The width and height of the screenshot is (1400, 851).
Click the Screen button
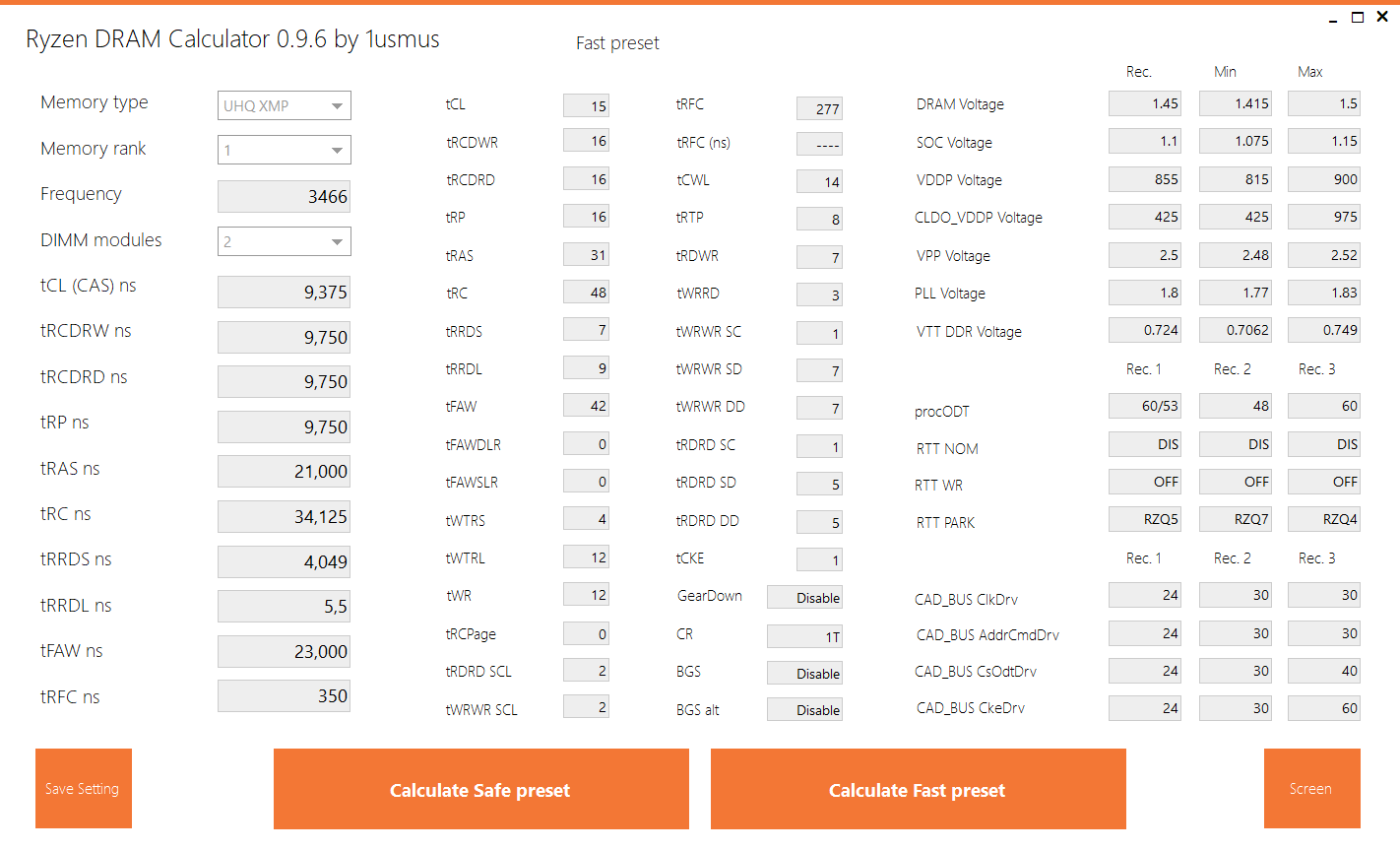[1311, 789]
